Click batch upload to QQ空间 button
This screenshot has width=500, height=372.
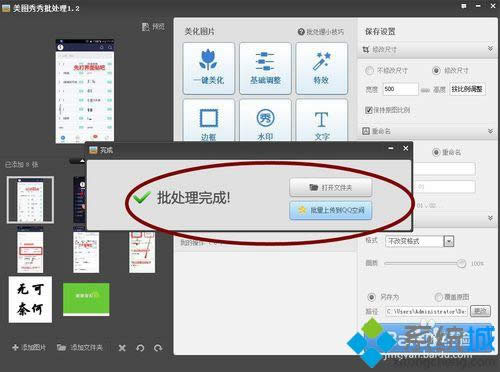(x=331, y=210)
